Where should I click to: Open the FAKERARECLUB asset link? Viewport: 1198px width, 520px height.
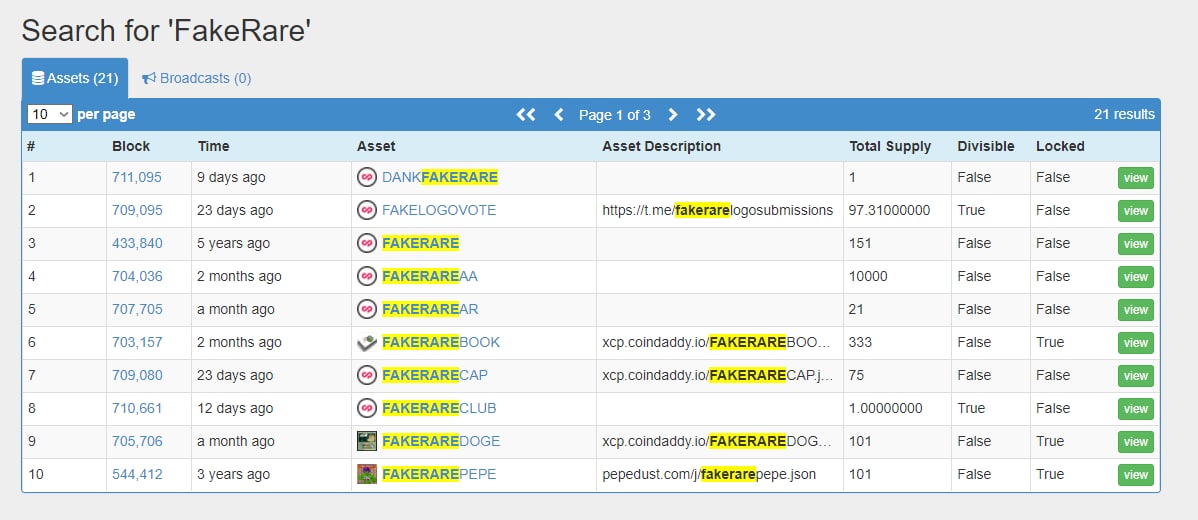pyautogui.click(x=439, y=408)
